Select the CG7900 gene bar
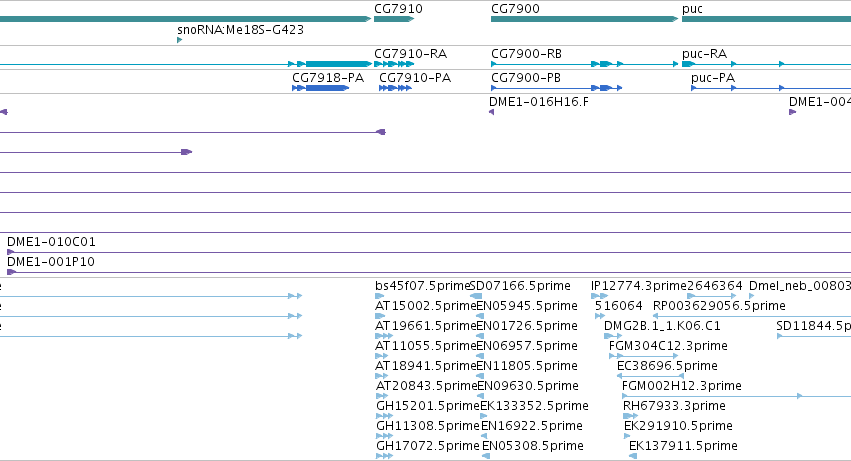851x461 pixels. (x=585, y=19)
